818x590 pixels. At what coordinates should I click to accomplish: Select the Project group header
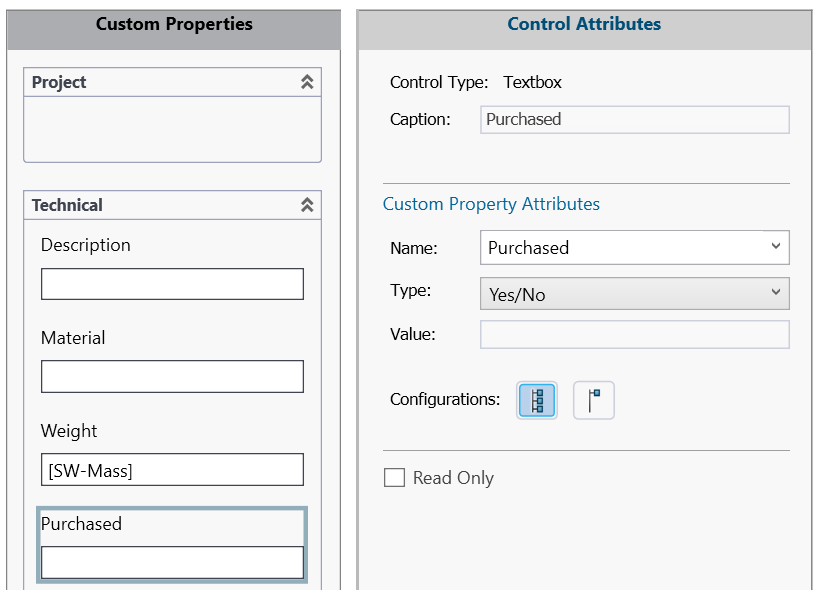pos(172,82)
